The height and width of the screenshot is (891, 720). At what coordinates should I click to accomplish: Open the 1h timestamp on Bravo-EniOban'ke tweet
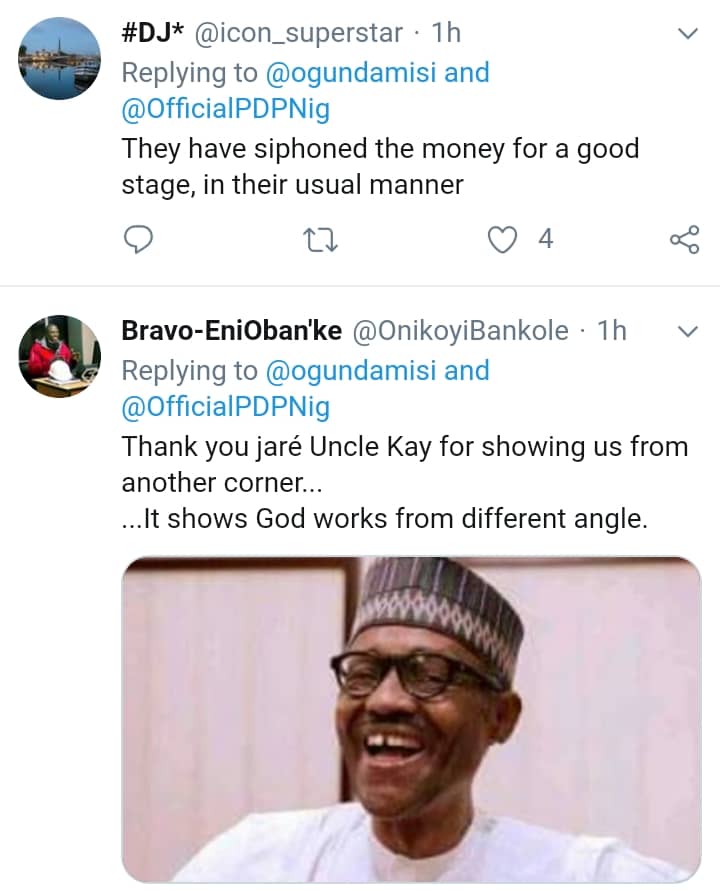tap(612, 331)
